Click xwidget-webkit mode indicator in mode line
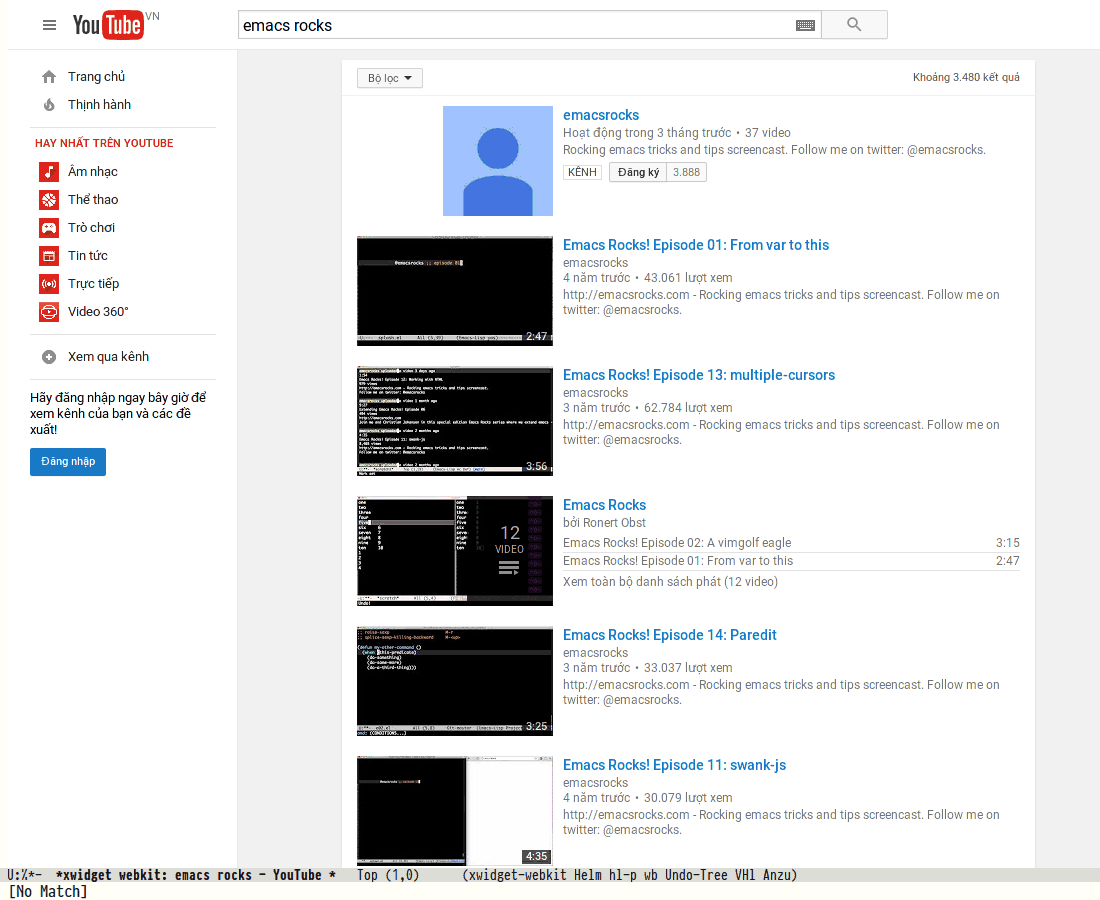1100x900 pixels. click(516, 875)
